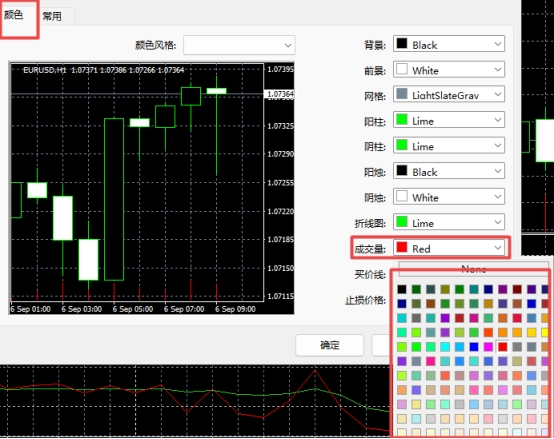Click the 买价线 label
This screenshot has height=439, width=554.
[370, 274]
